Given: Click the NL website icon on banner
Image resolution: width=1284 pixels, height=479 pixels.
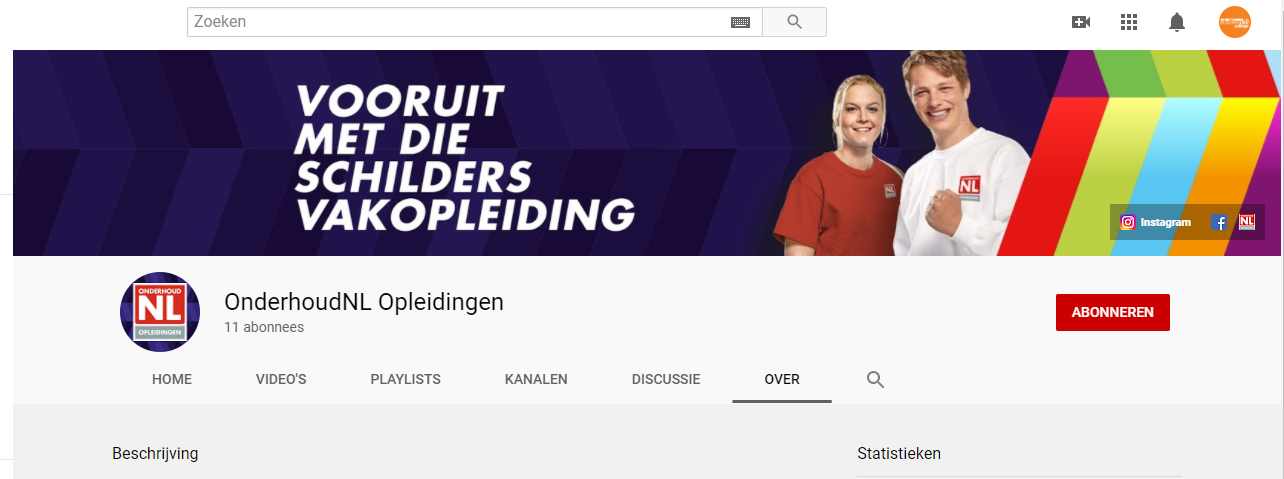Looking at the screenshot, I should (1247, 222).
